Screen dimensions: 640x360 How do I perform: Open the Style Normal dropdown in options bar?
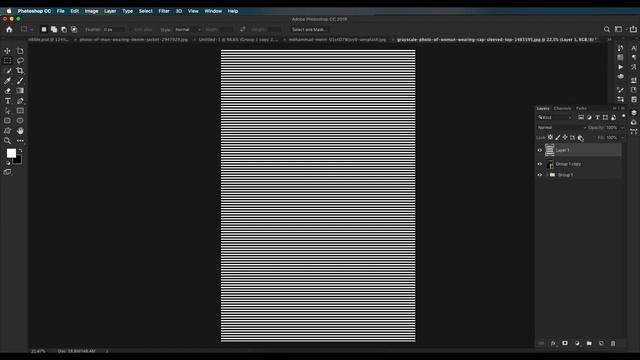pyautogui.click(x=188, y=29)
